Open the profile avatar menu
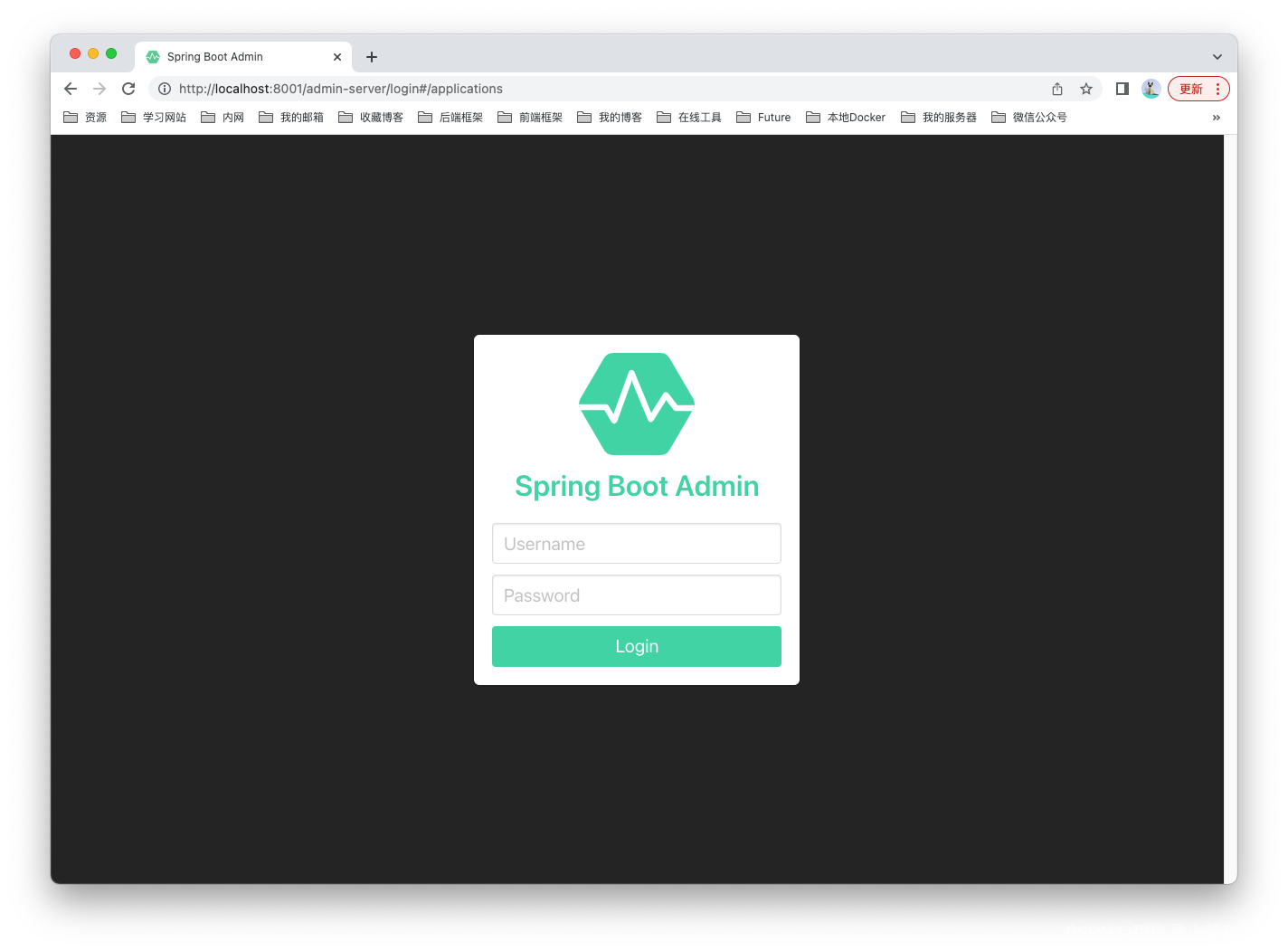The height and width of the screenshot is (951, 1288). pos(1151,89)
